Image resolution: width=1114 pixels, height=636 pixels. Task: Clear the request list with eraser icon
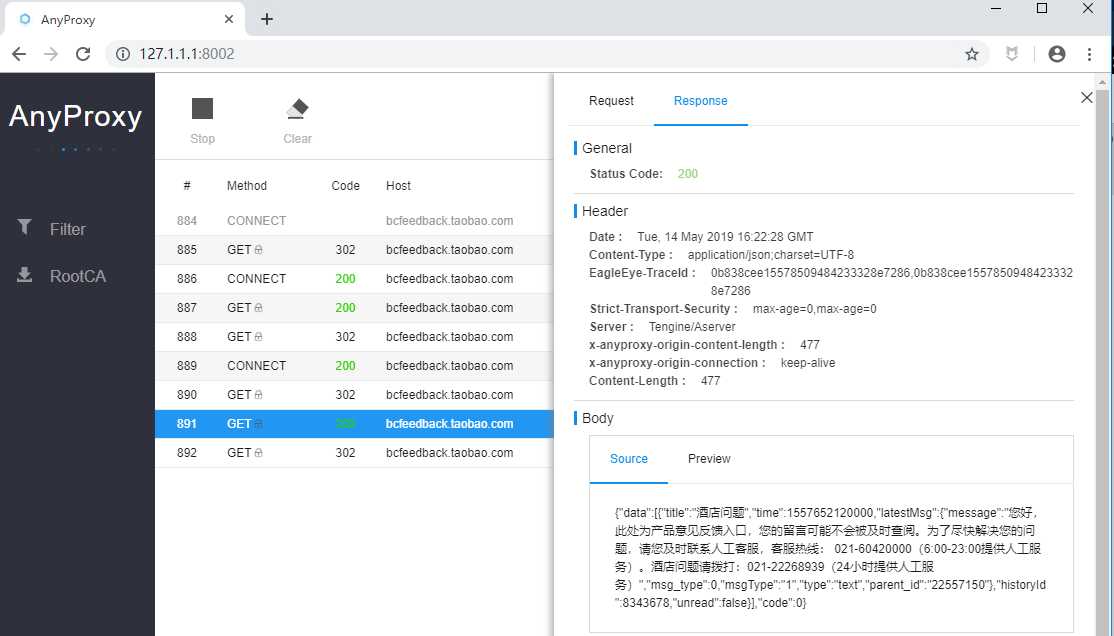tap(297, 109)
